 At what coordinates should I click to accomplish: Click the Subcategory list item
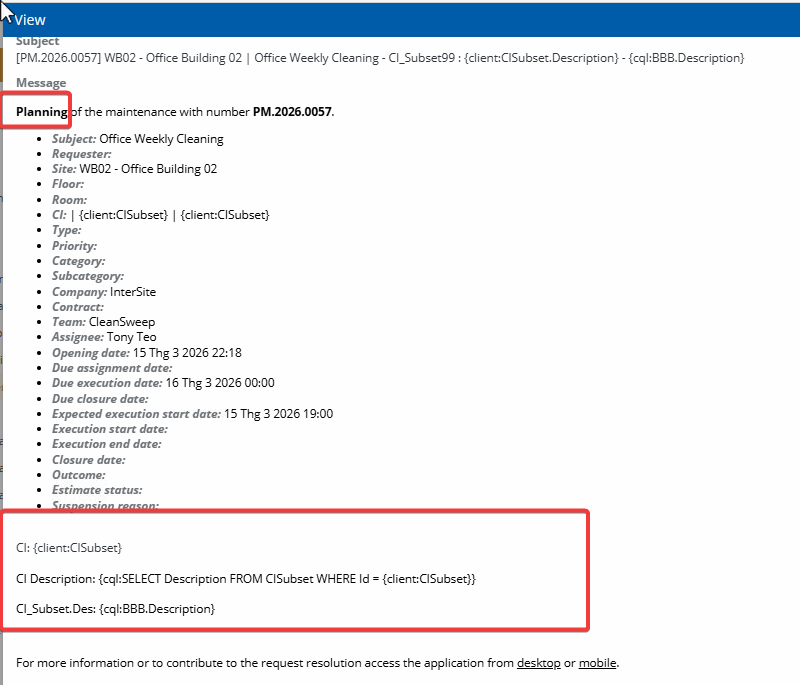click(88, 276)
